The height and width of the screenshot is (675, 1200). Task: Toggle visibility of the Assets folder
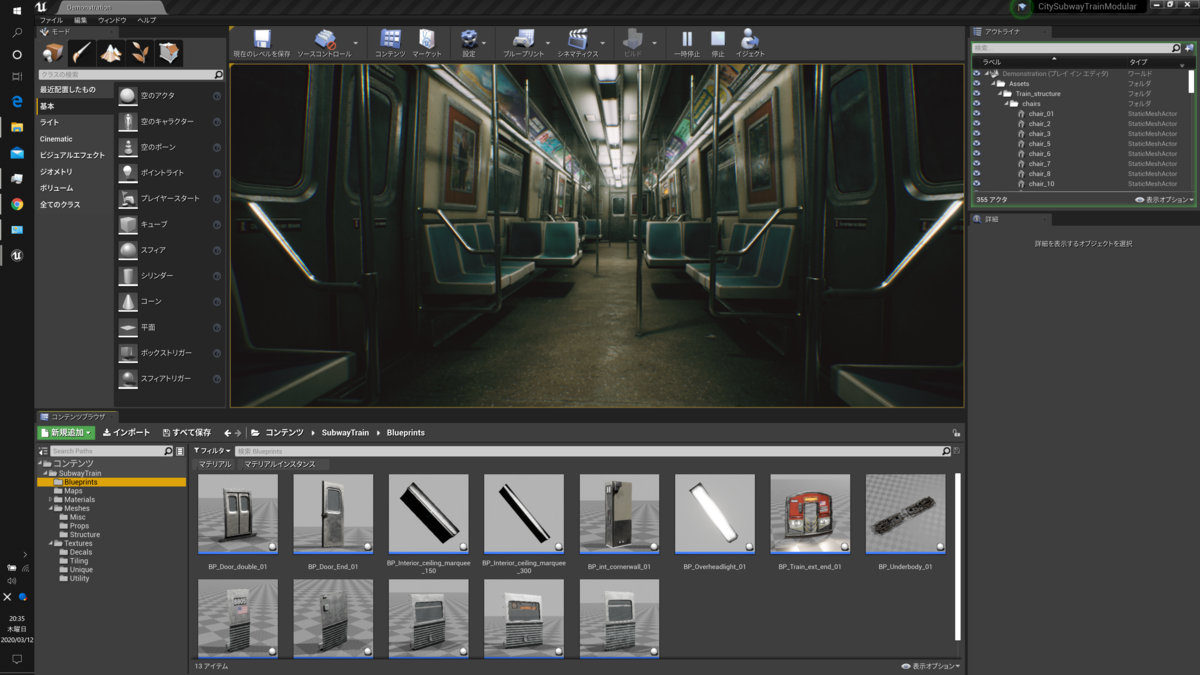[977, 84]
